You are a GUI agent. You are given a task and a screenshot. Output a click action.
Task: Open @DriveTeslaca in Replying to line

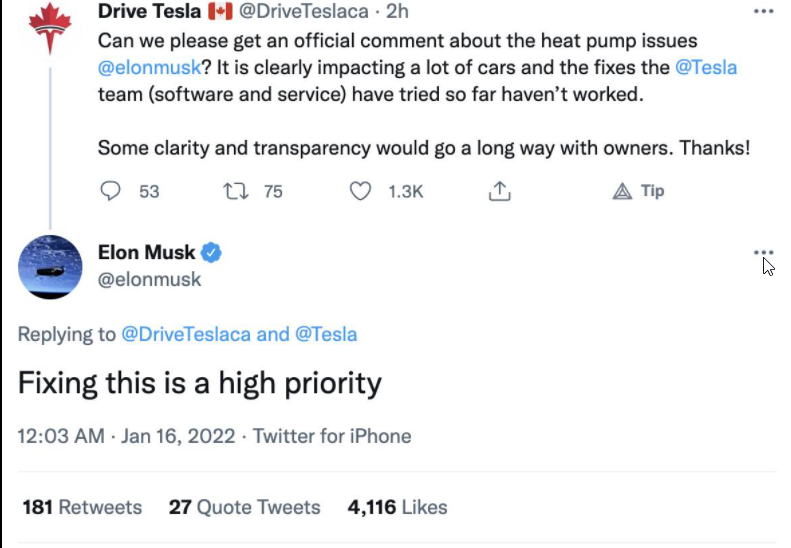tap(186, 334)
